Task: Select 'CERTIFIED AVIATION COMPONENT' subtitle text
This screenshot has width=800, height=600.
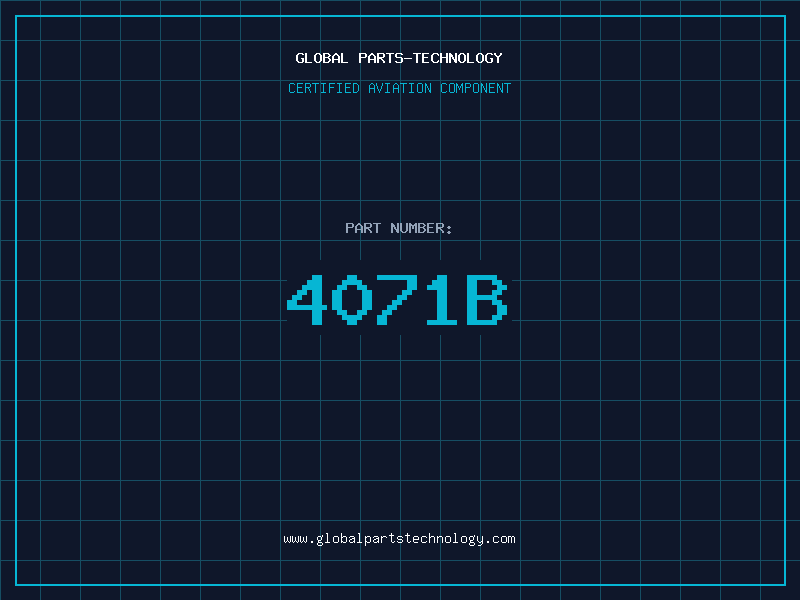Action: point(399,88)
